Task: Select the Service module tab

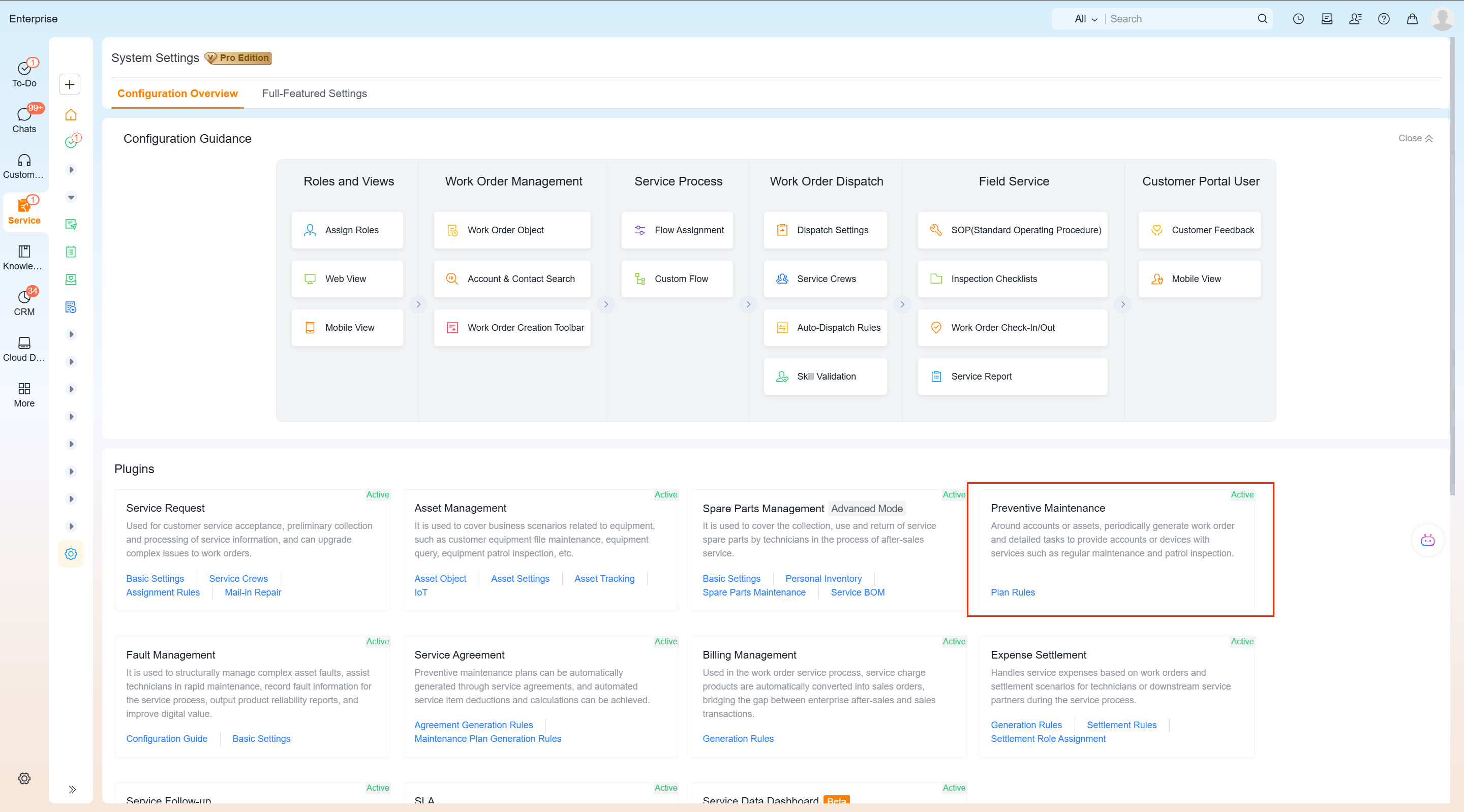Action: [x=24, y=211]
